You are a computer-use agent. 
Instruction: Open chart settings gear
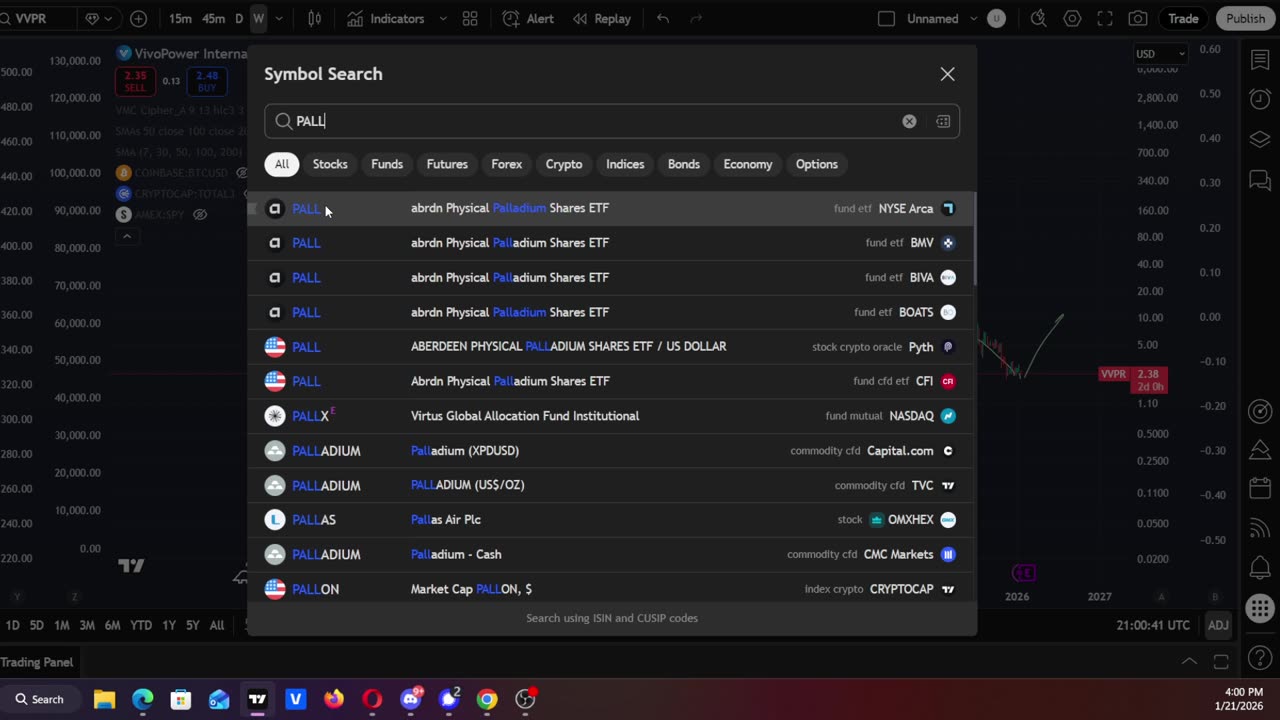pyautogui.click(x=1073, y=18)
